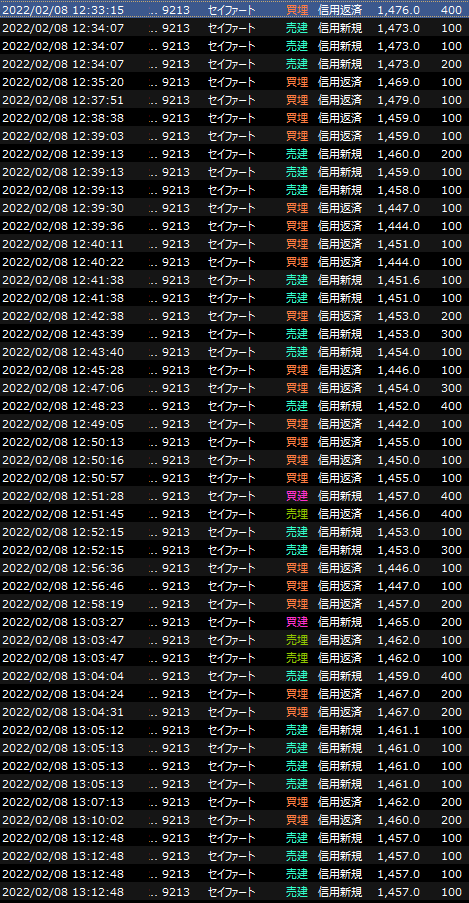Click quantity 300 in the 12:47:06 row
Viewport: 469px width, 903px height.
(451, 388)
